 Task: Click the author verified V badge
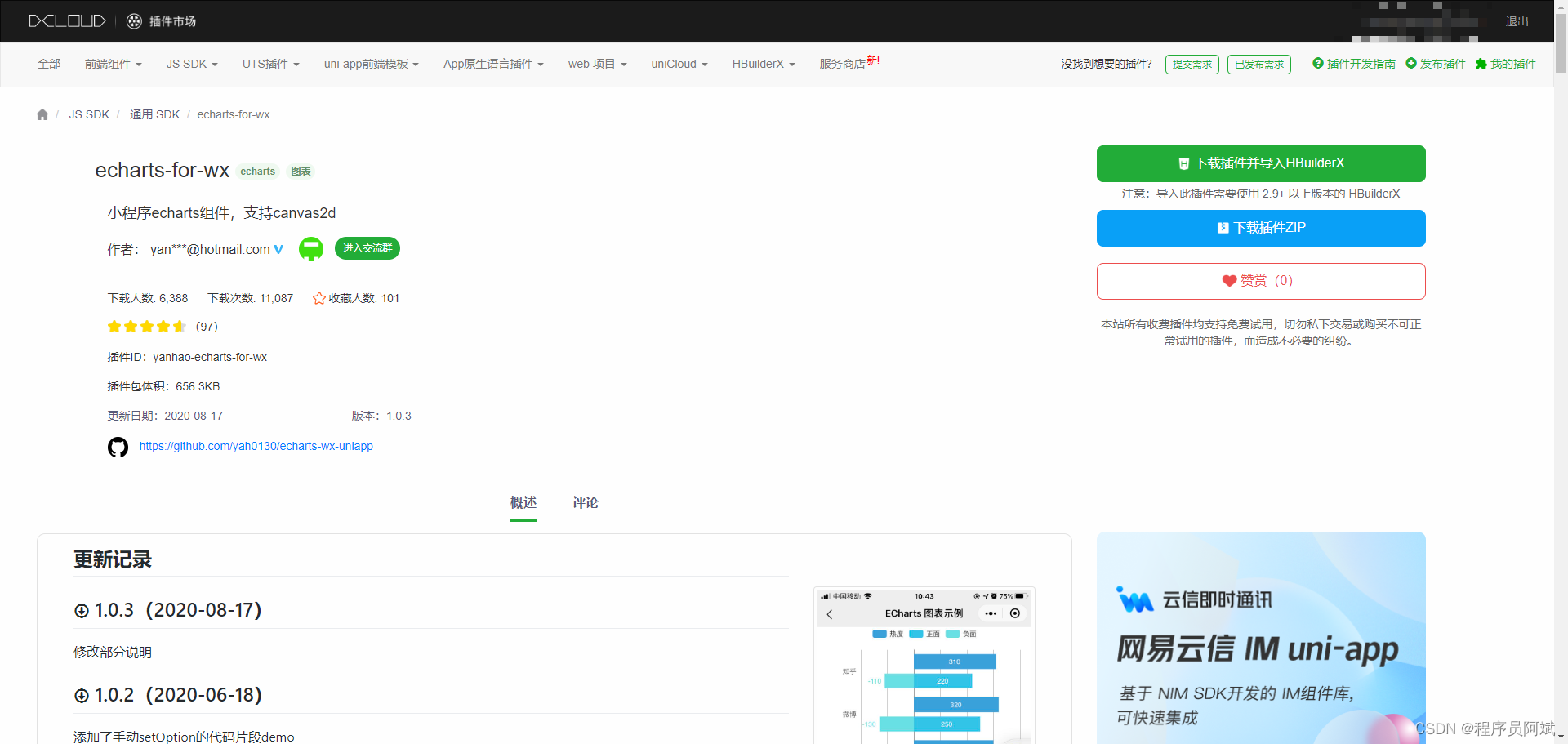coord(278,249)
